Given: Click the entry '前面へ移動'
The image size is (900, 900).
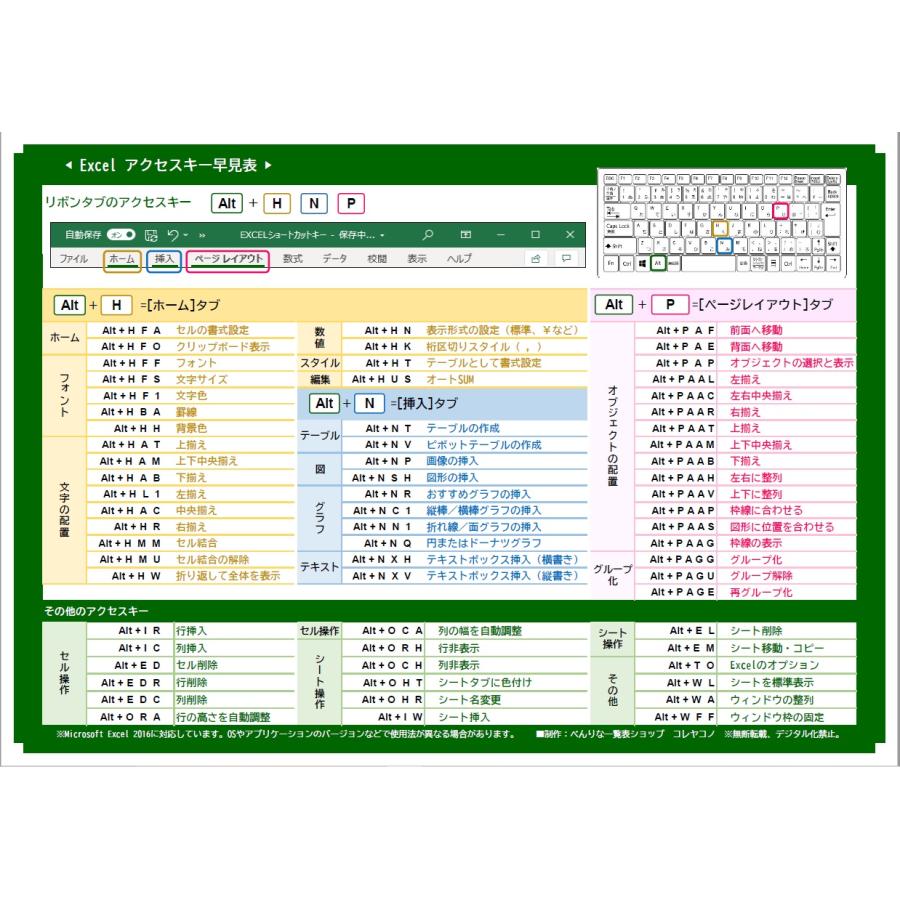Looking at the screenshot, I should (756, 330).
